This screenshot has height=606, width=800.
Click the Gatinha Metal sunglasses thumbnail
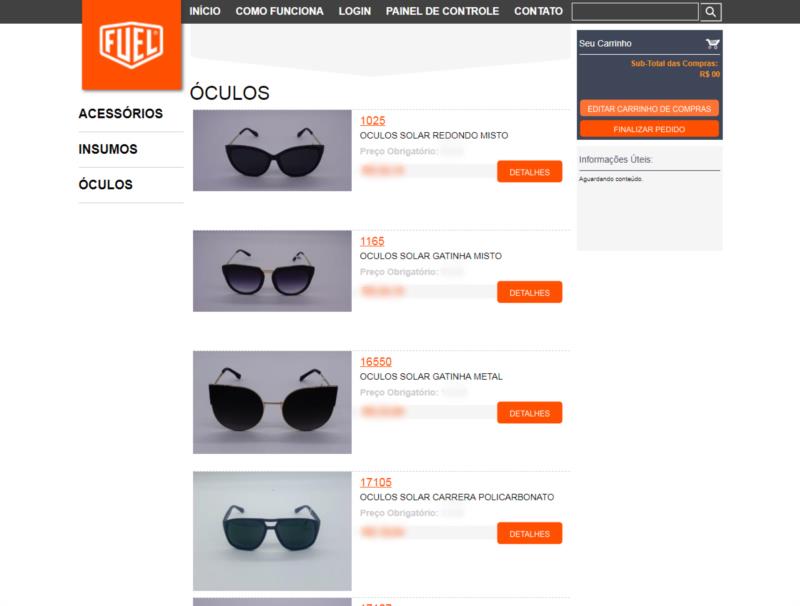272,402
